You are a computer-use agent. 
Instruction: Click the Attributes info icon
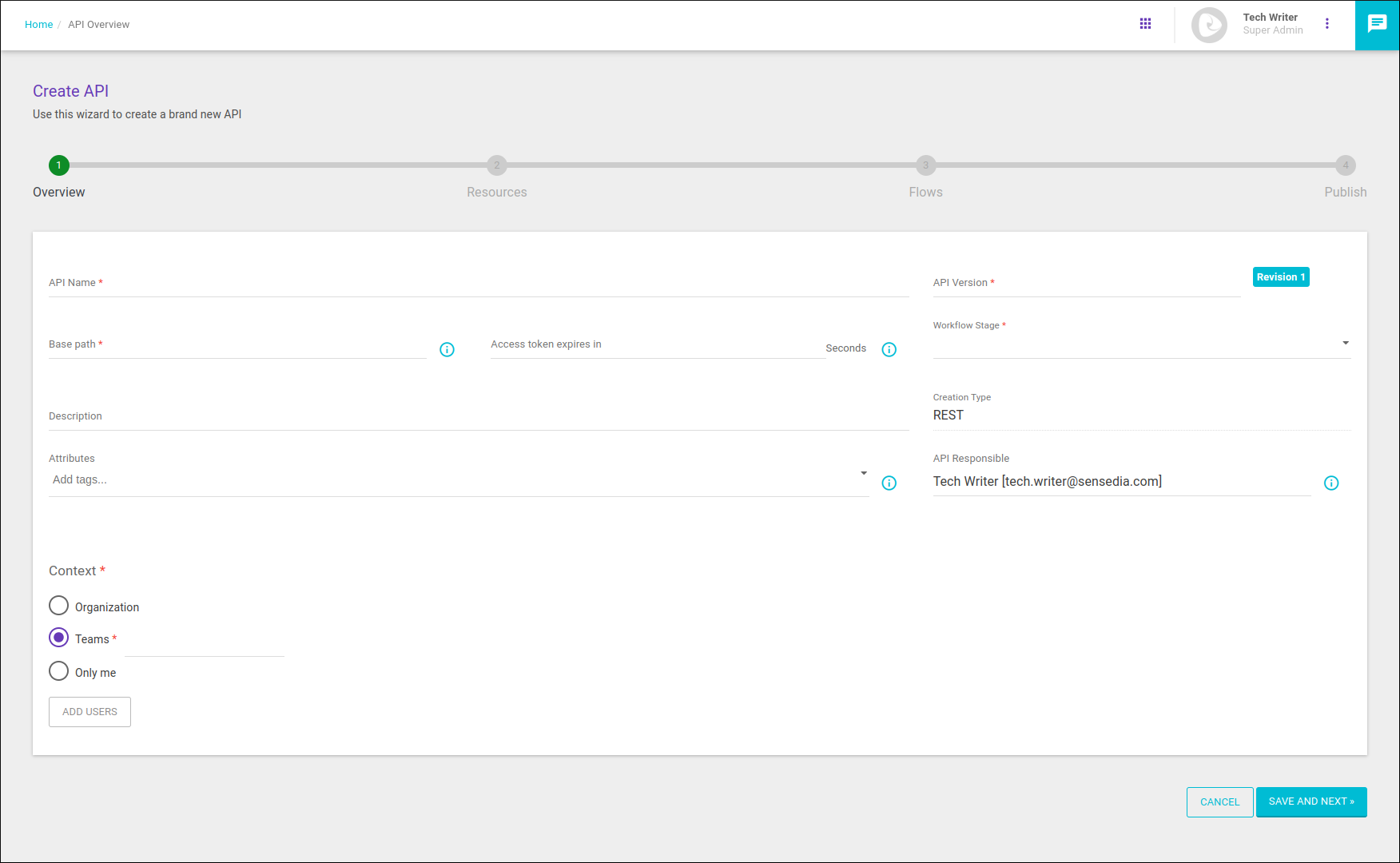(x=889, y=483)
